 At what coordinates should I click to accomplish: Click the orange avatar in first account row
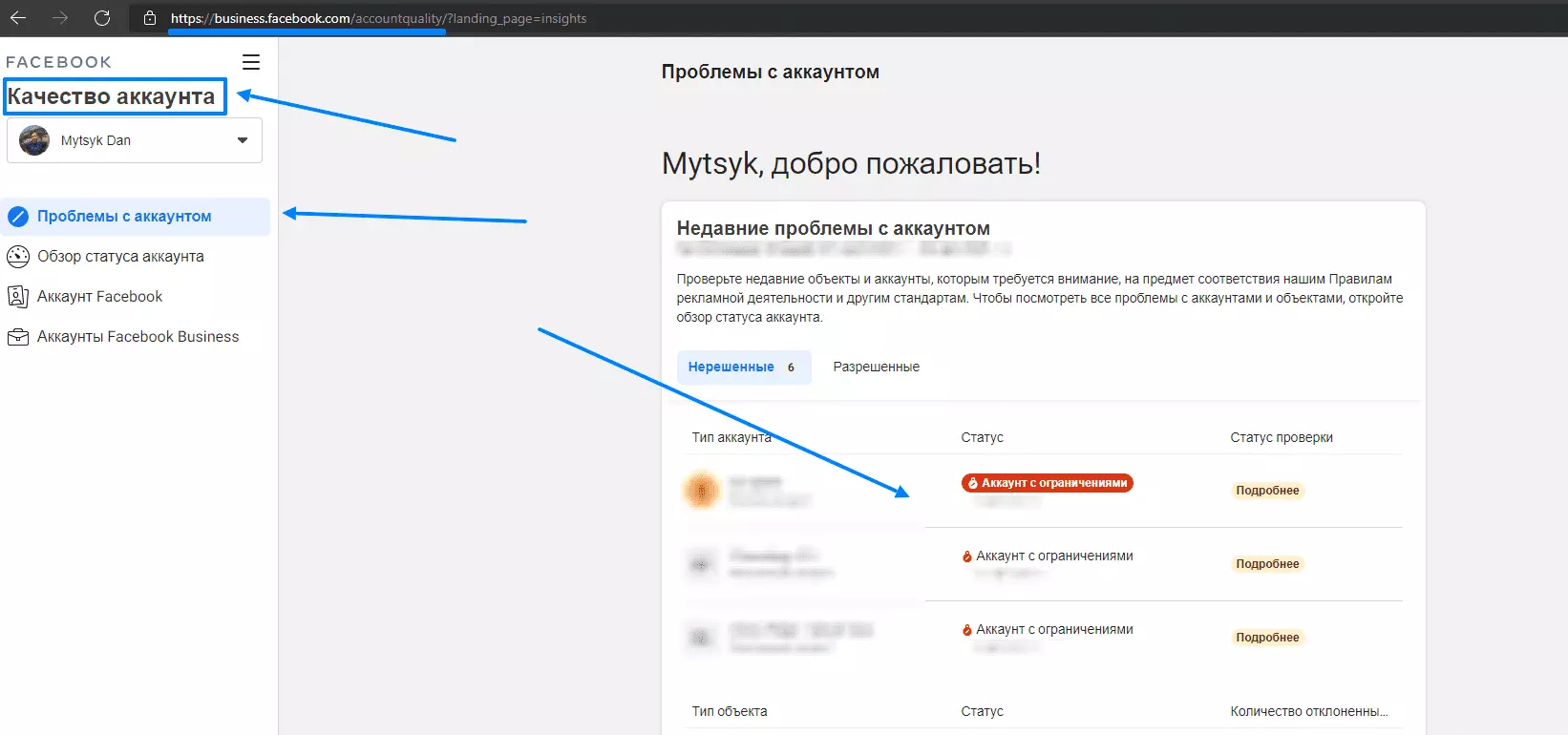701,490
